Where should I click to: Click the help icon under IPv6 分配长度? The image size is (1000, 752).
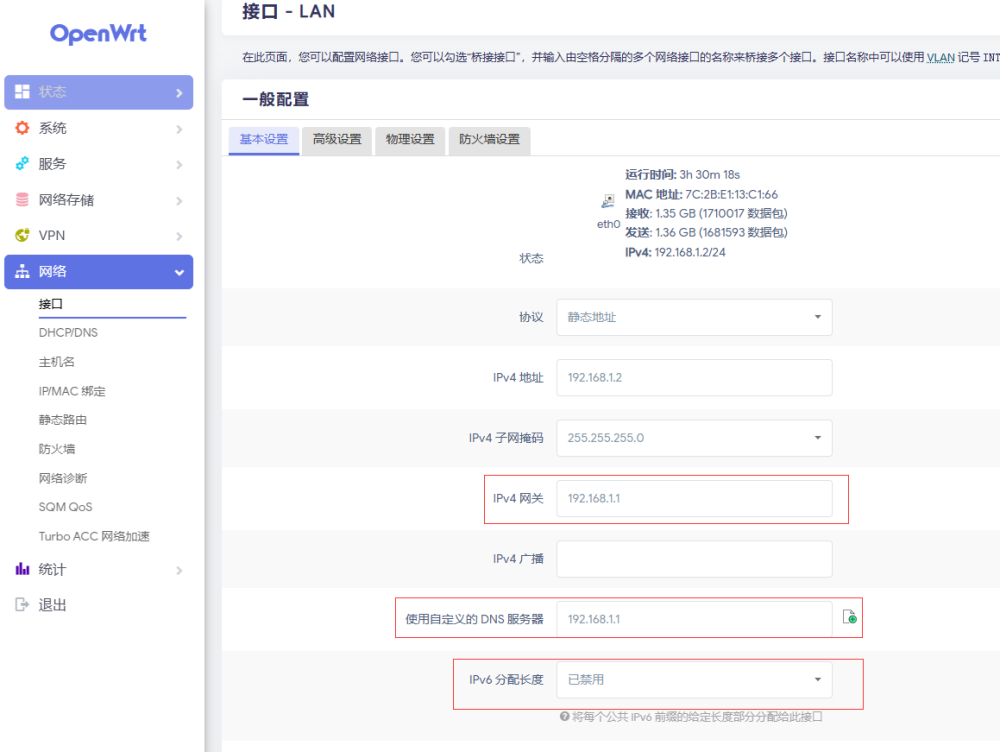click(x=564, y=716)
